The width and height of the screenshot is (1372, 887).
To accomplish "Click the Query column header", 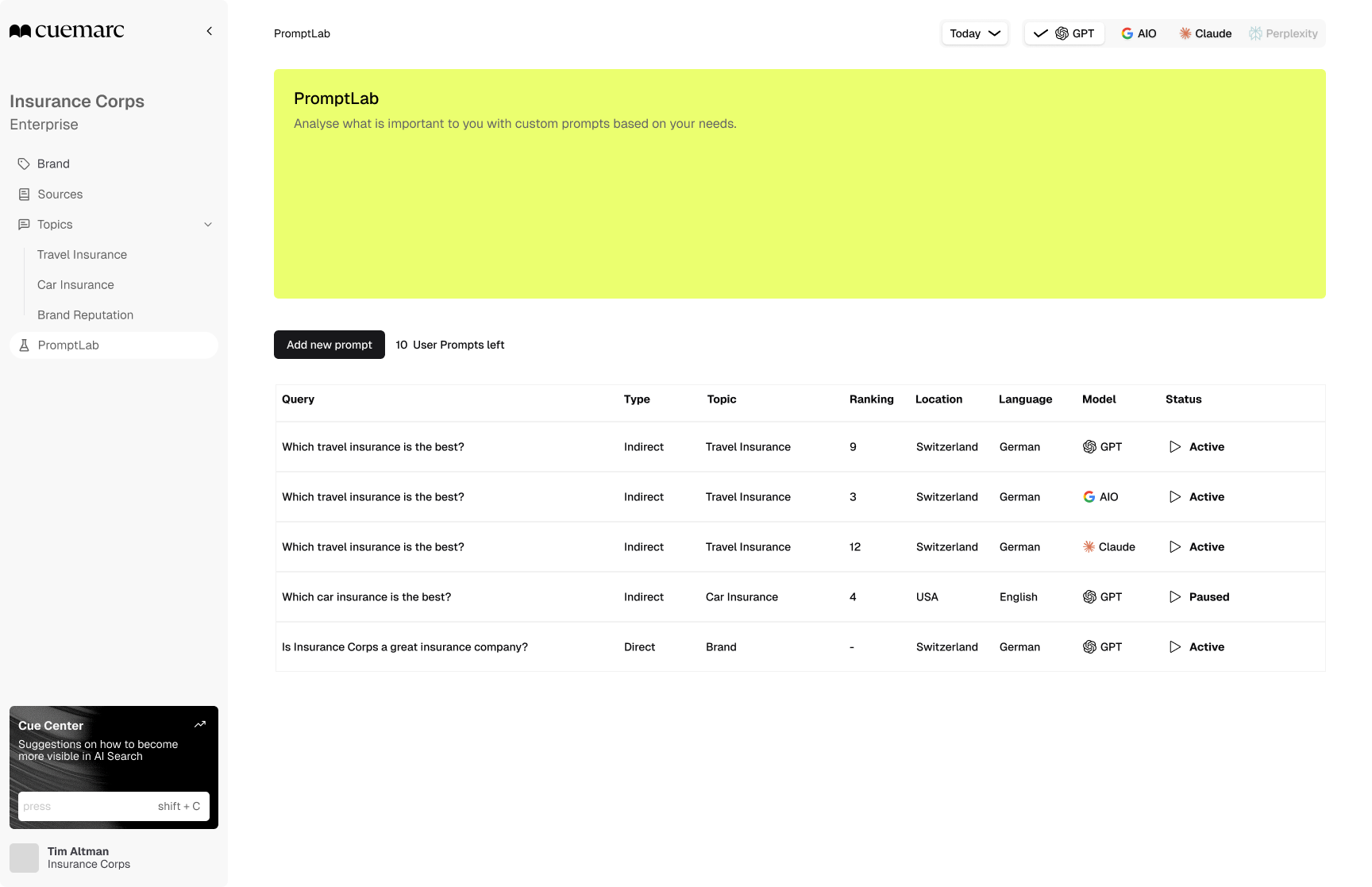I will pyautogui.click(x=298, y=399).
